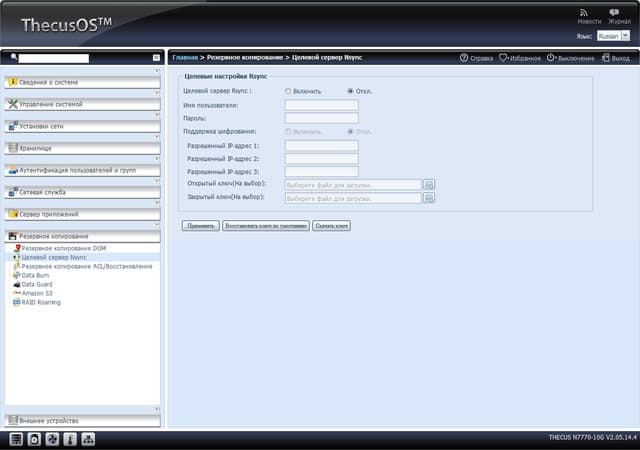Focus the Пароль field

coord(322,118)
